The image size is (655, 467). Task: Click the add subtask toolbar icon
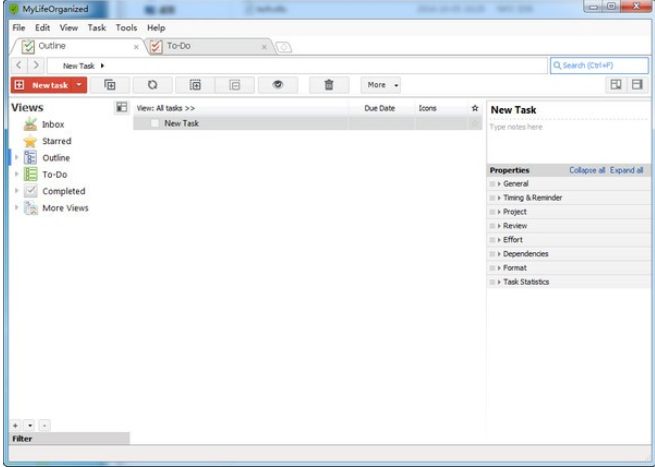click(x=110, y=85)
